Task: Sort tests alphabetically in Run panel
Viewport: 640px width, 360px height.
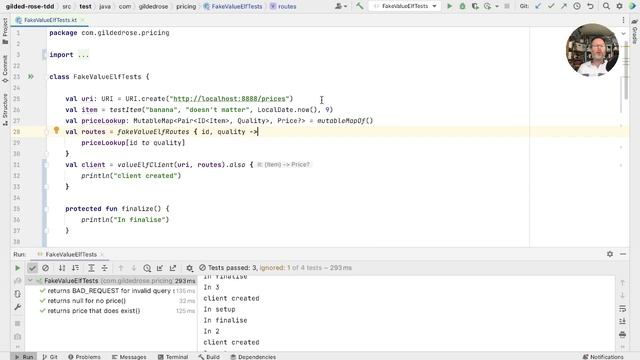Action: pyautogui.click(x=62, y=268)
